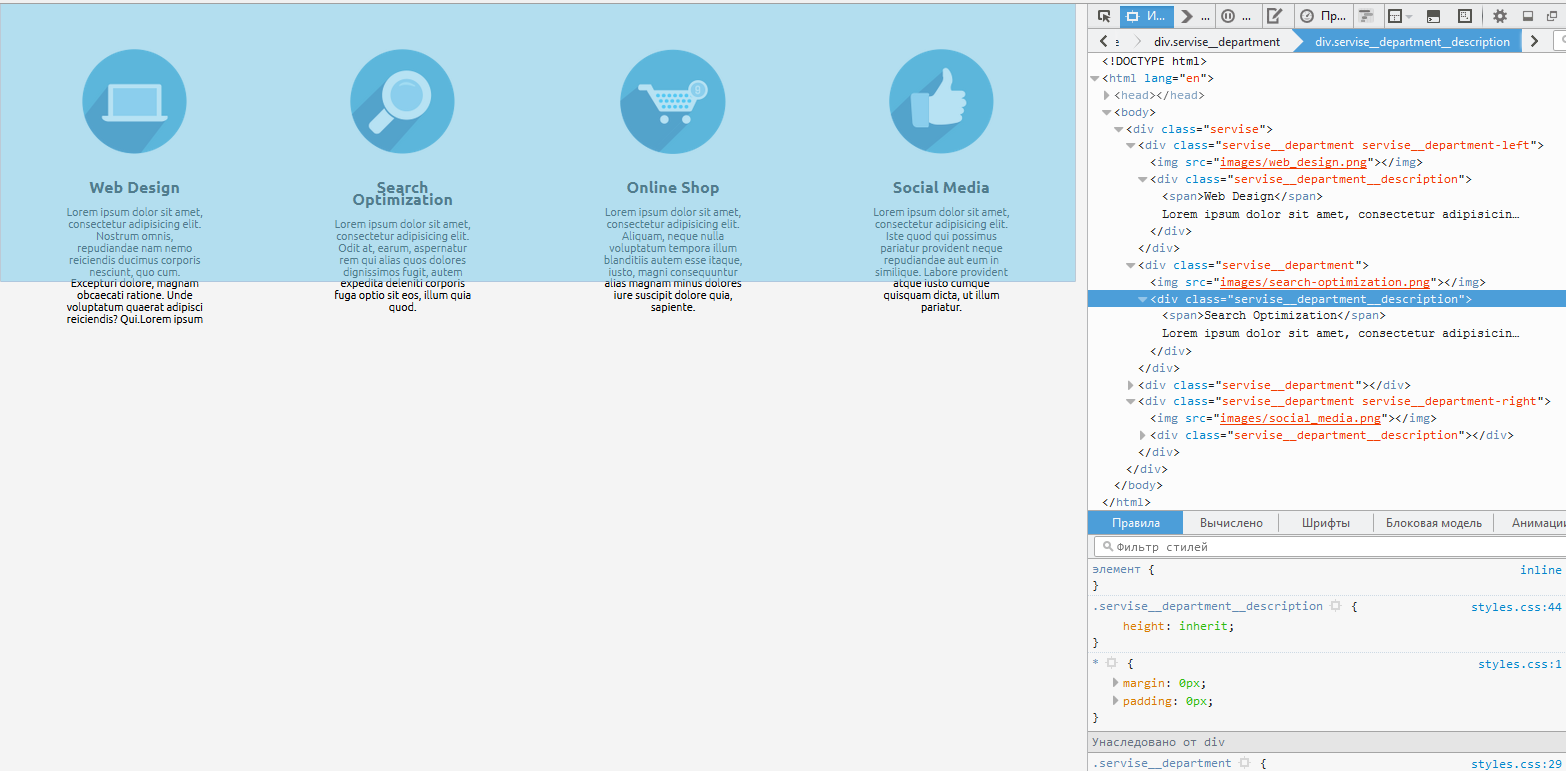Screen dimensions: 1566x771
Task: Focus the Фильтр стилей input
Action: [1330, 547]
